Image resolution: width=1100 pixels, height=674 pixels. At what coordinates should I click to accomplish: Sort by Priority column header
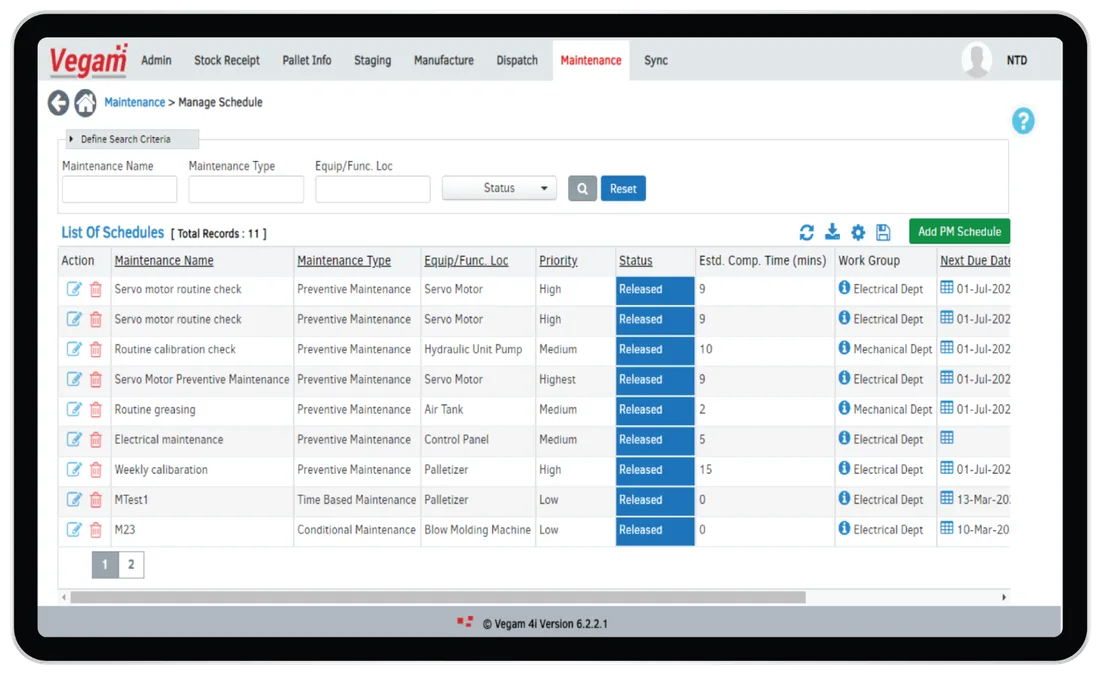pos(558,260)
